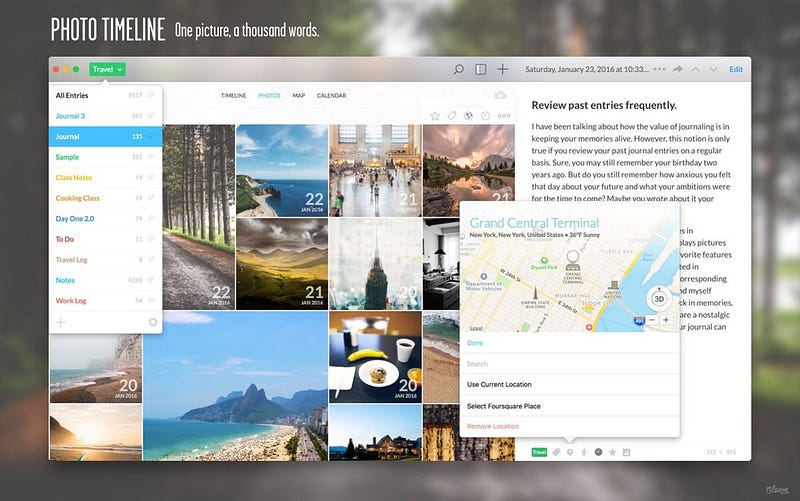Screen dimensions: 800x501
Task: Click the green Travel tag in footer
Action: 539,452
